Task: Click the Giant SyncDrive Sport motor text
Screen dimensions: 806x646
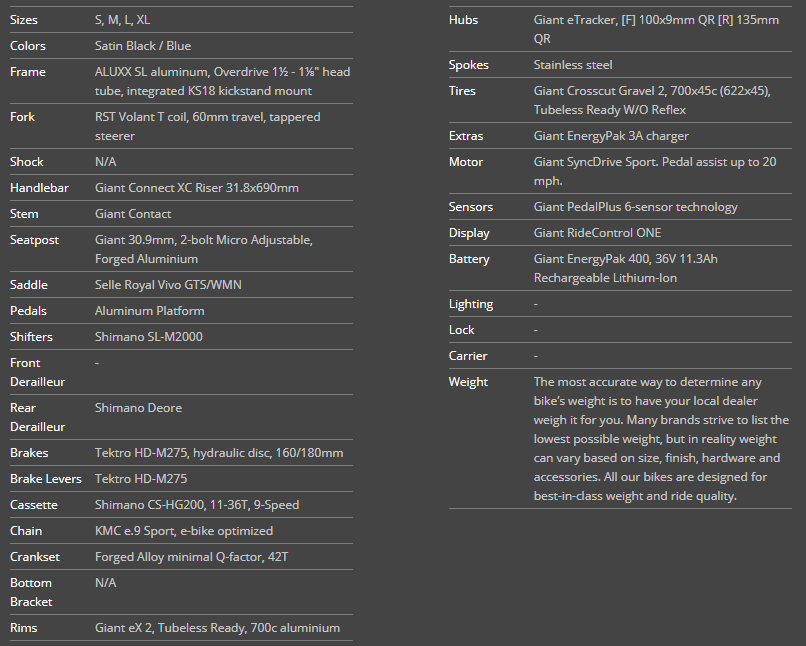Action: pyautogui.click(x=654, y=171)
